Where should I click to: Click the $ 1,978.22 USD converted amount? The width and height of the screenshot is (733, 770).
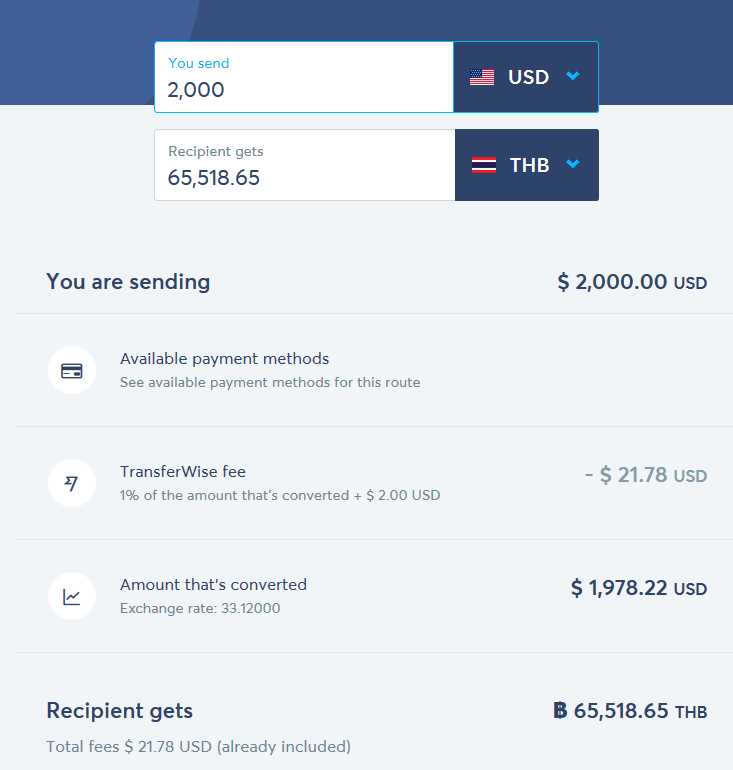[x=639, y=588]
